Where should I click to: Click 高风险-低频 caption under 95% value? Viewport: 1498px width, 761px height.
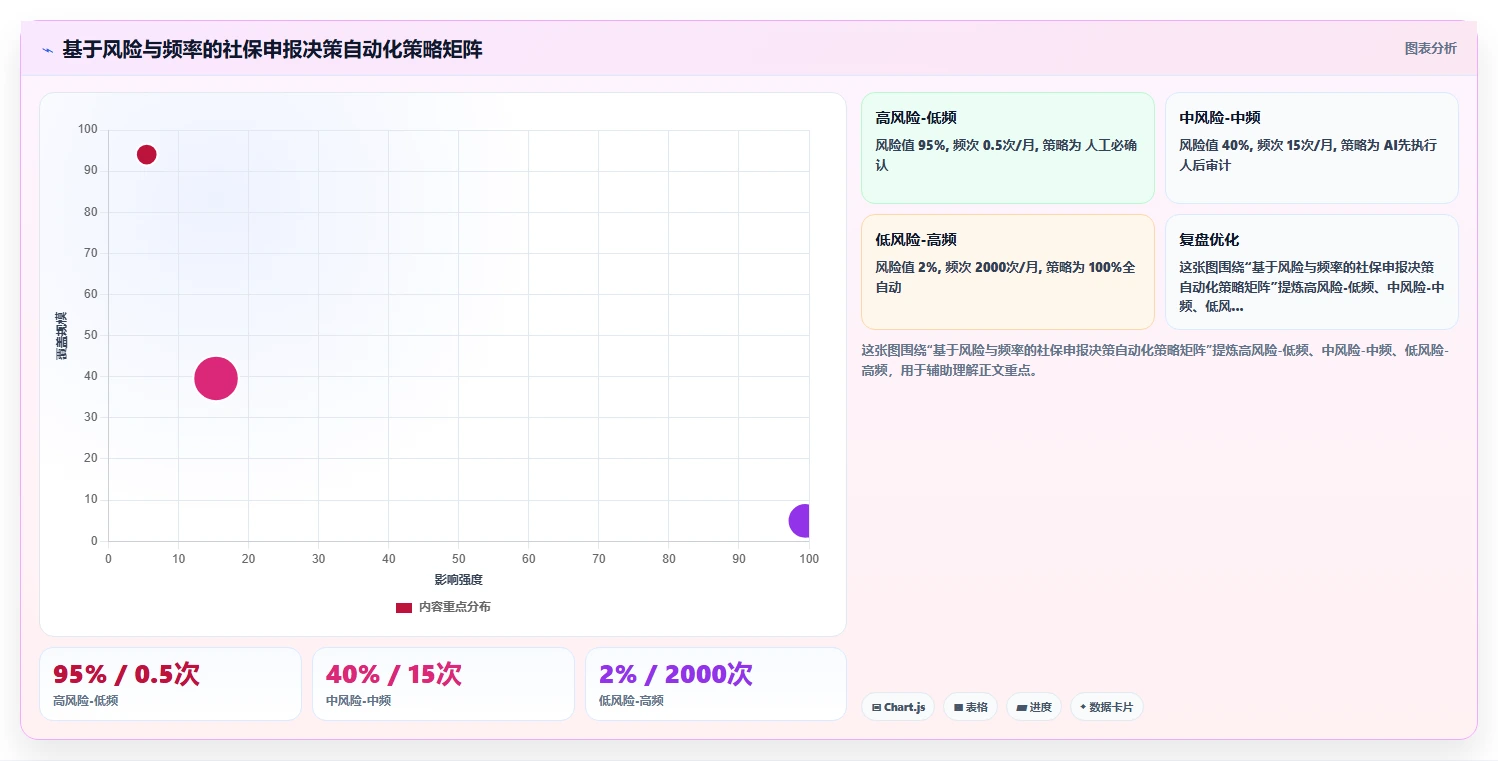click(x=85, y=701)
